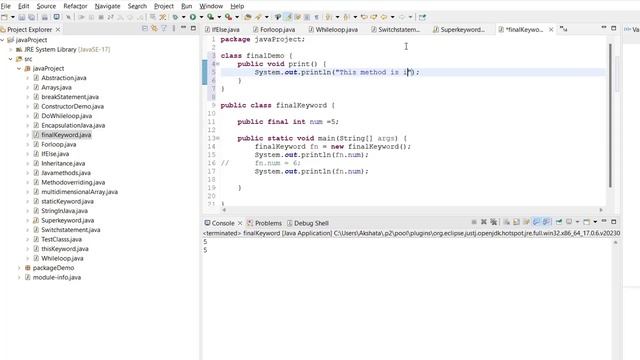Open the Source menu

pyautogui.click(x=46, y=6)
